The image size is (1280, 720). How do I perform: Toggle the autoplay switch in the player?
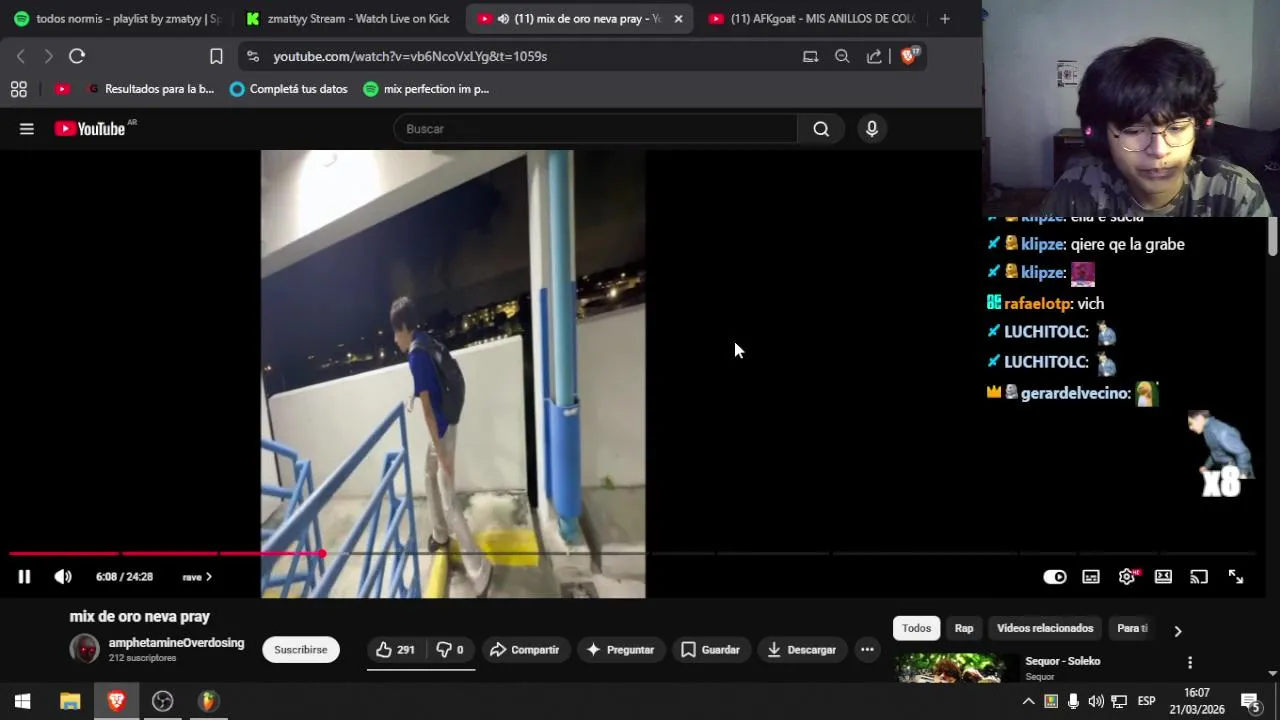[1055, 577]
